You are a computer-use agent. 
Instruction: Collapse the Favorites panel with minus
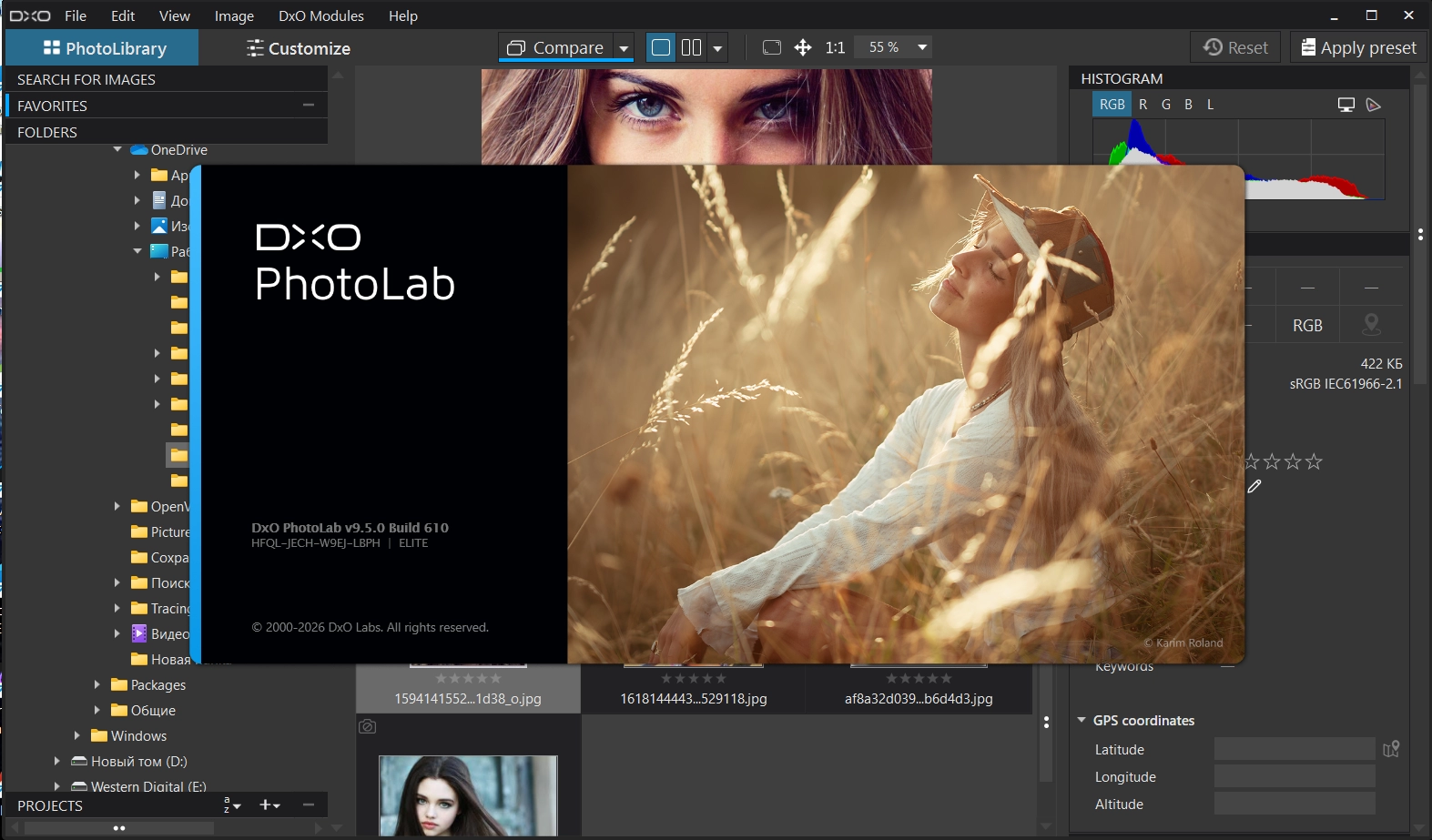(x=309, y=105)
